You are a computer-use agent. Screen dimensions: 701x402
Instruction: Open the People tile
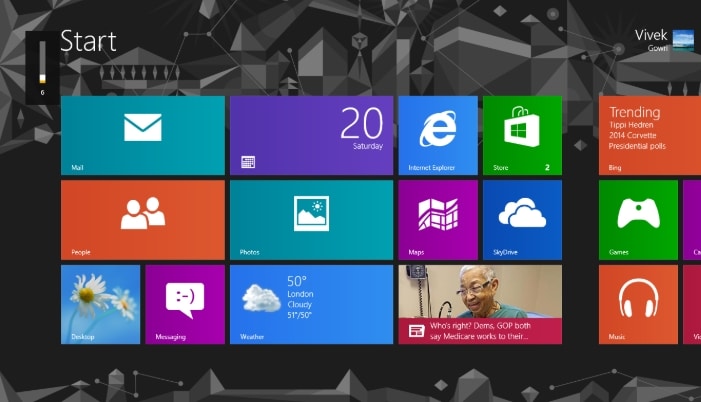(142, 219)
